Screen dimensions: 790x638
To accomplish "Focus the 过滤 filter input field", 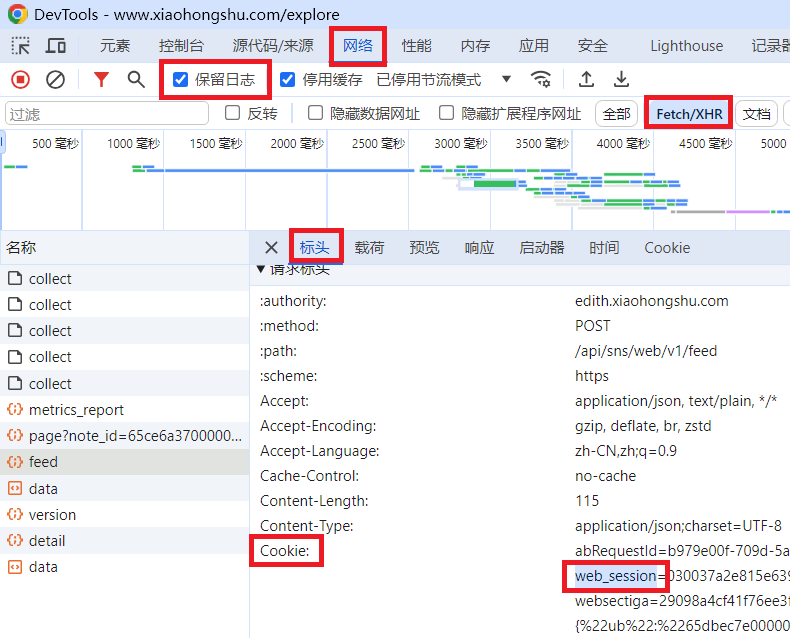I will pyautogui.click(x=107, y=113).
